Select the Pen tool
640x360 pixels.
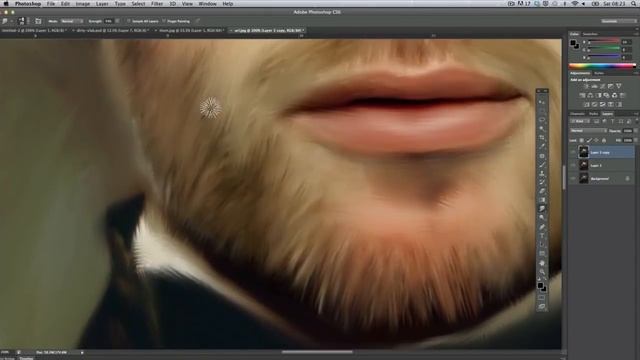(x=542, y=227)
